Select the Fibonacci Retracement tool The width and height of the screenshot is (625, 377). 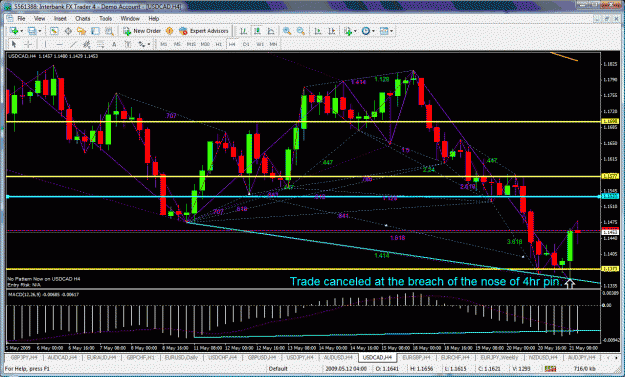coord(100,44)
